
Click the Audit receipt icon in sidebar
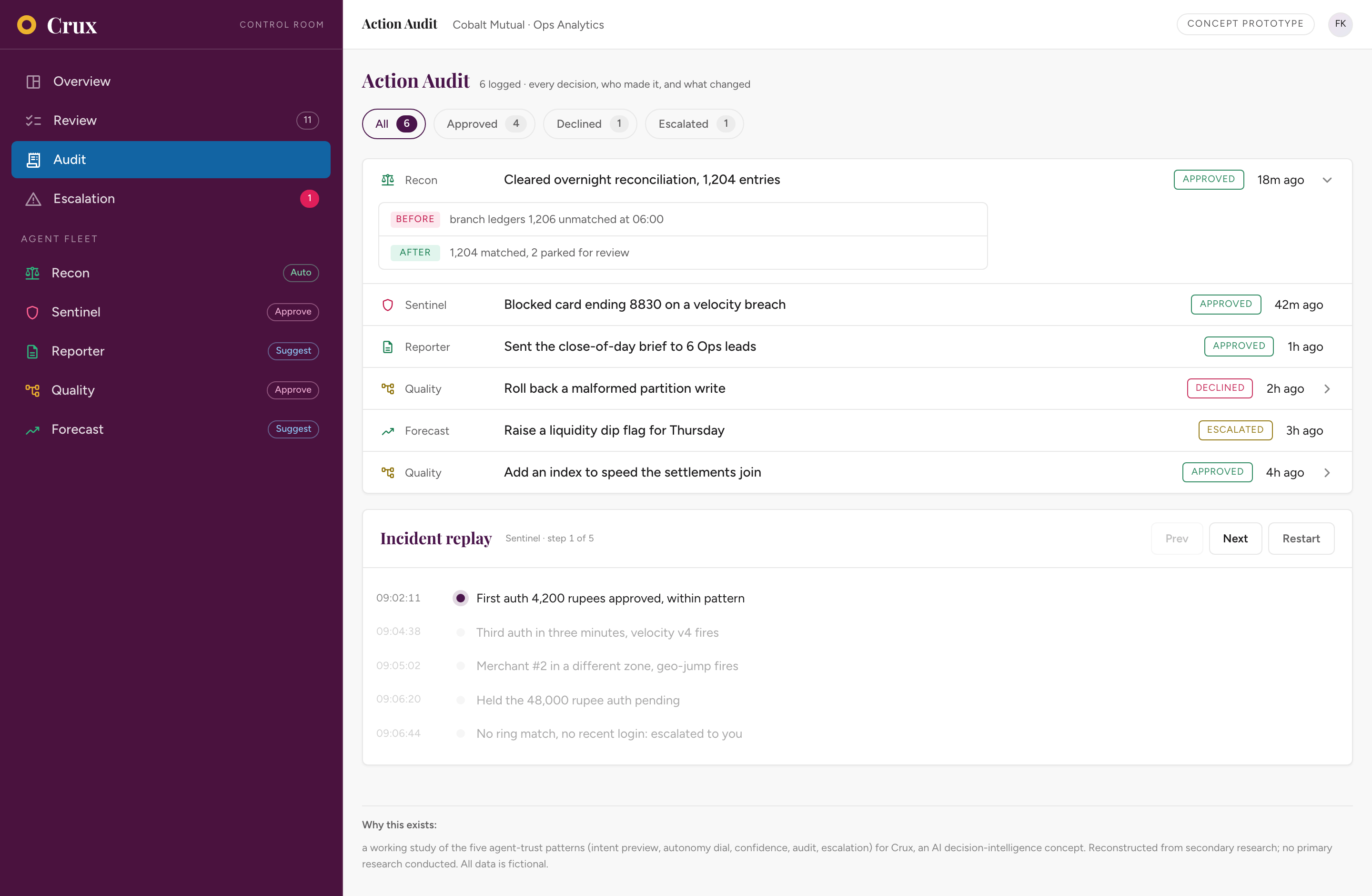tap(33, 160)
